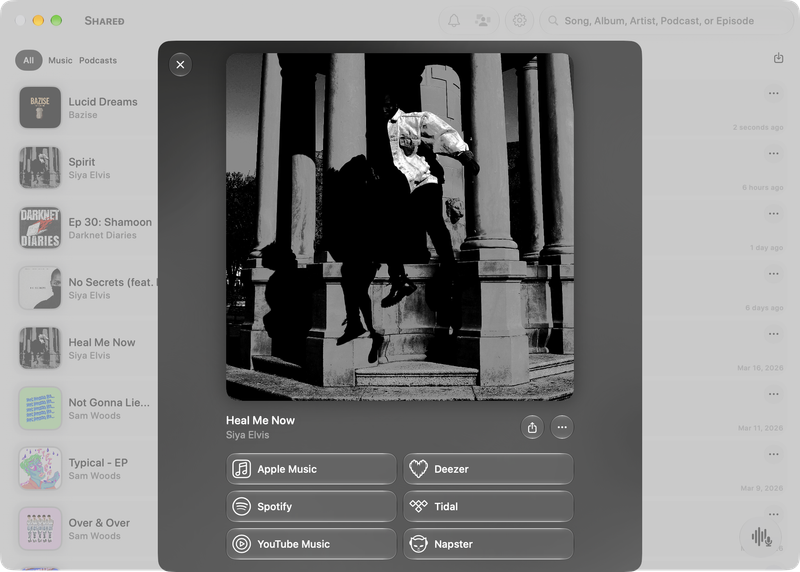The image size is (800, 572).
Task: Open settings gear icon
Action: [x=519, y=20]
